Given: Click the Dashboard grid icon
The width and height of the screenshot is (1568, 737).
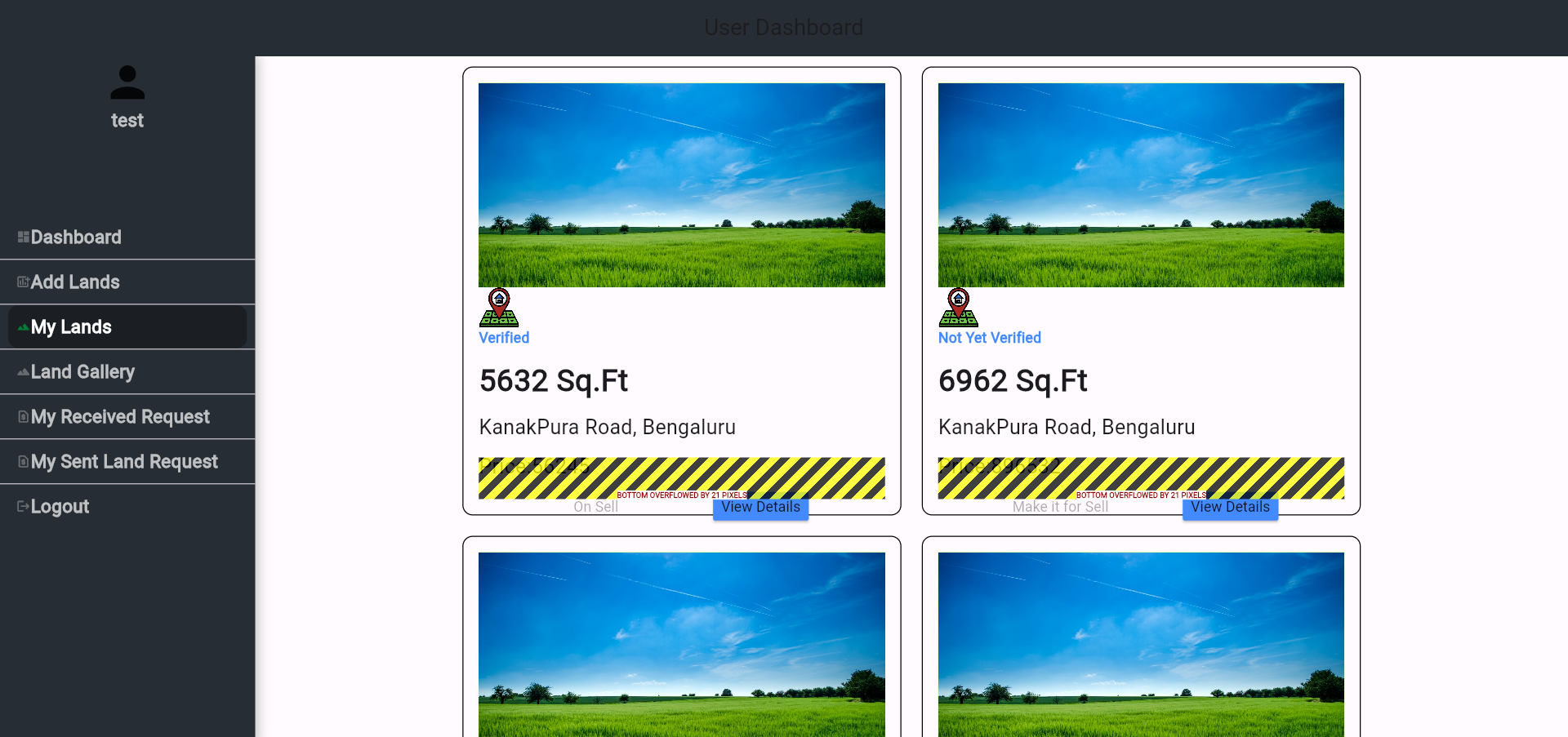Looking at the screenshot, I should pos(24,238).
